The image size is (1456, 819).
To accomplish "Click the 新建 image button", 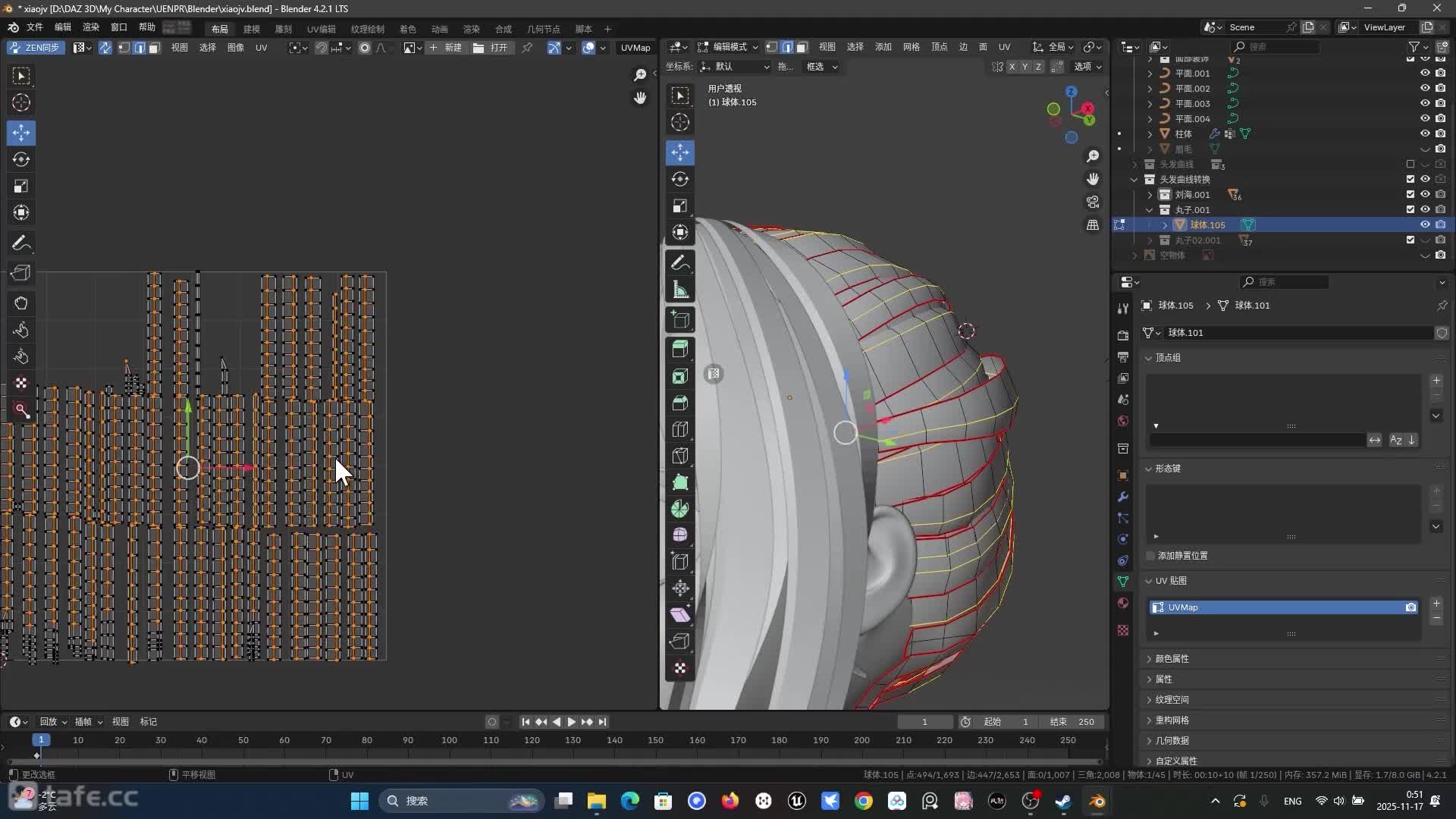I will (446, 48).
